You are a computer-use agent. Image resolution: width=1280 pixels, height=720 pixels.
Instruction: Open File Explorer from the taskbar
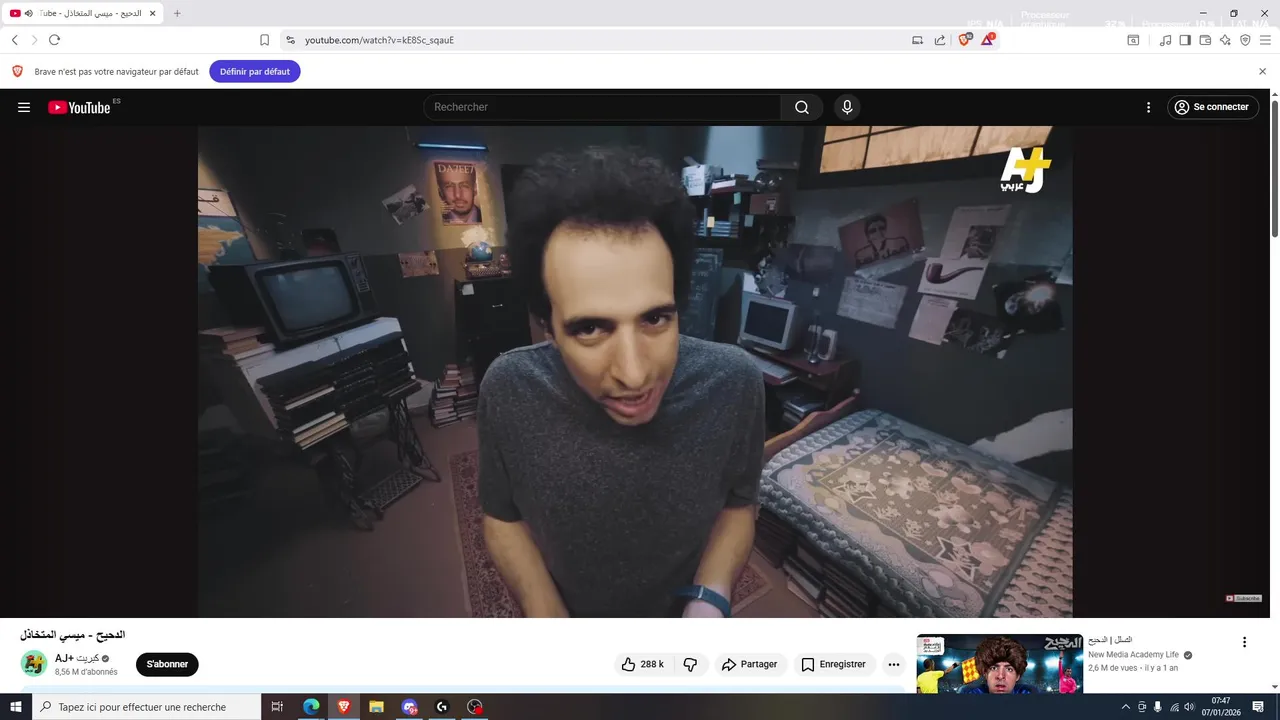(x=377, y=707)
